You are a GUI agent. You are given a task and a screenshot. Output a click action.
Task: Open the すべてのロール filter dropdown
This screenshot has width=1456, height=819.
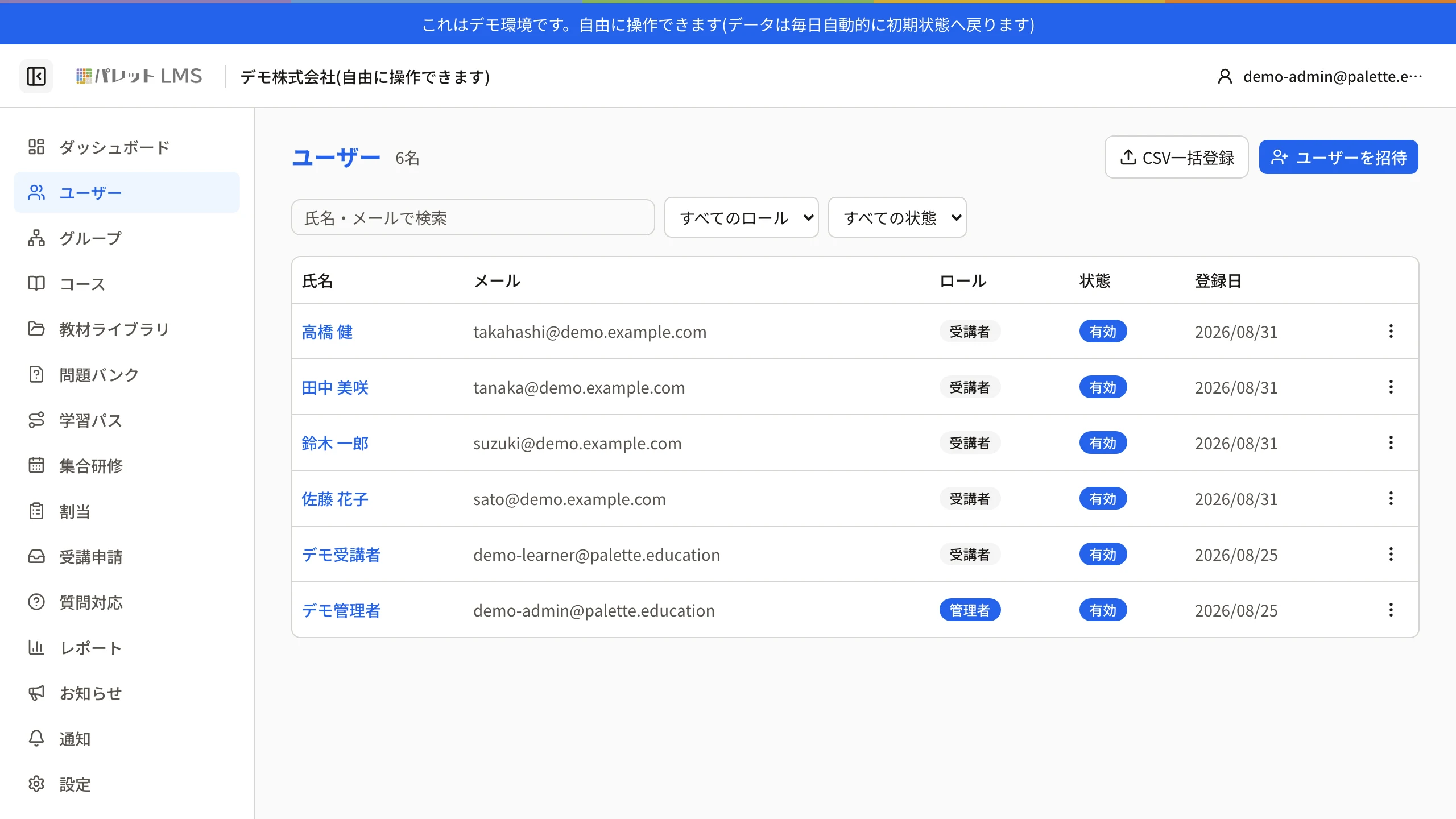[x=742, y=217]
